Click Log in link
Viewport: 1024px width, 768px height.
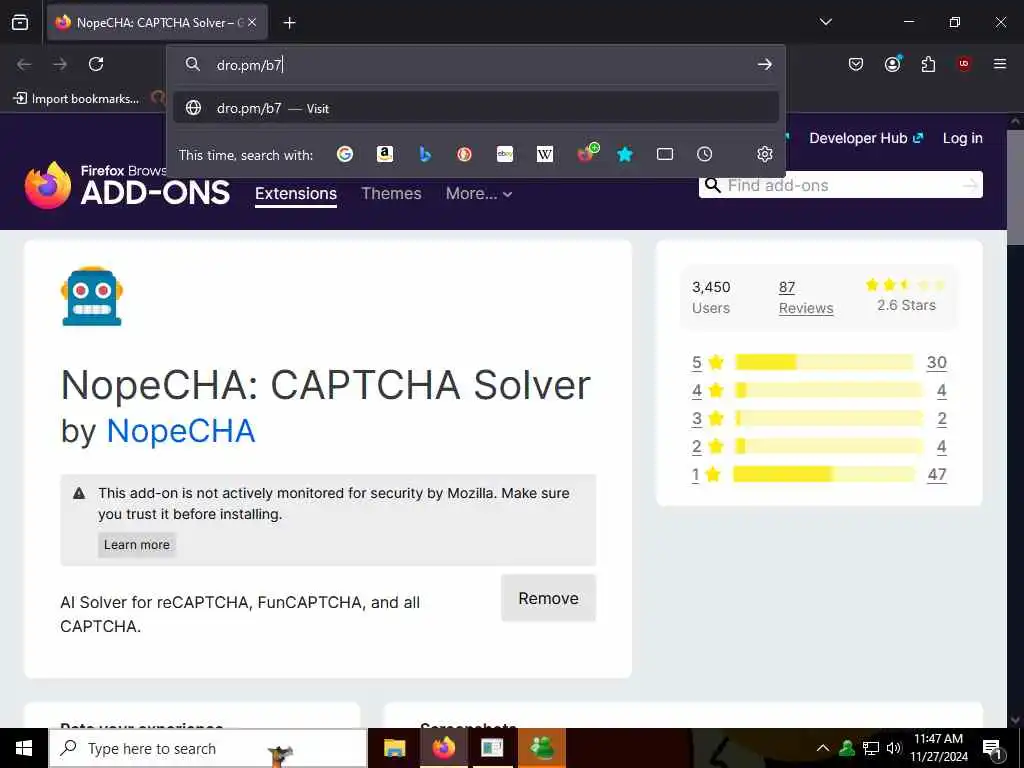962,138
